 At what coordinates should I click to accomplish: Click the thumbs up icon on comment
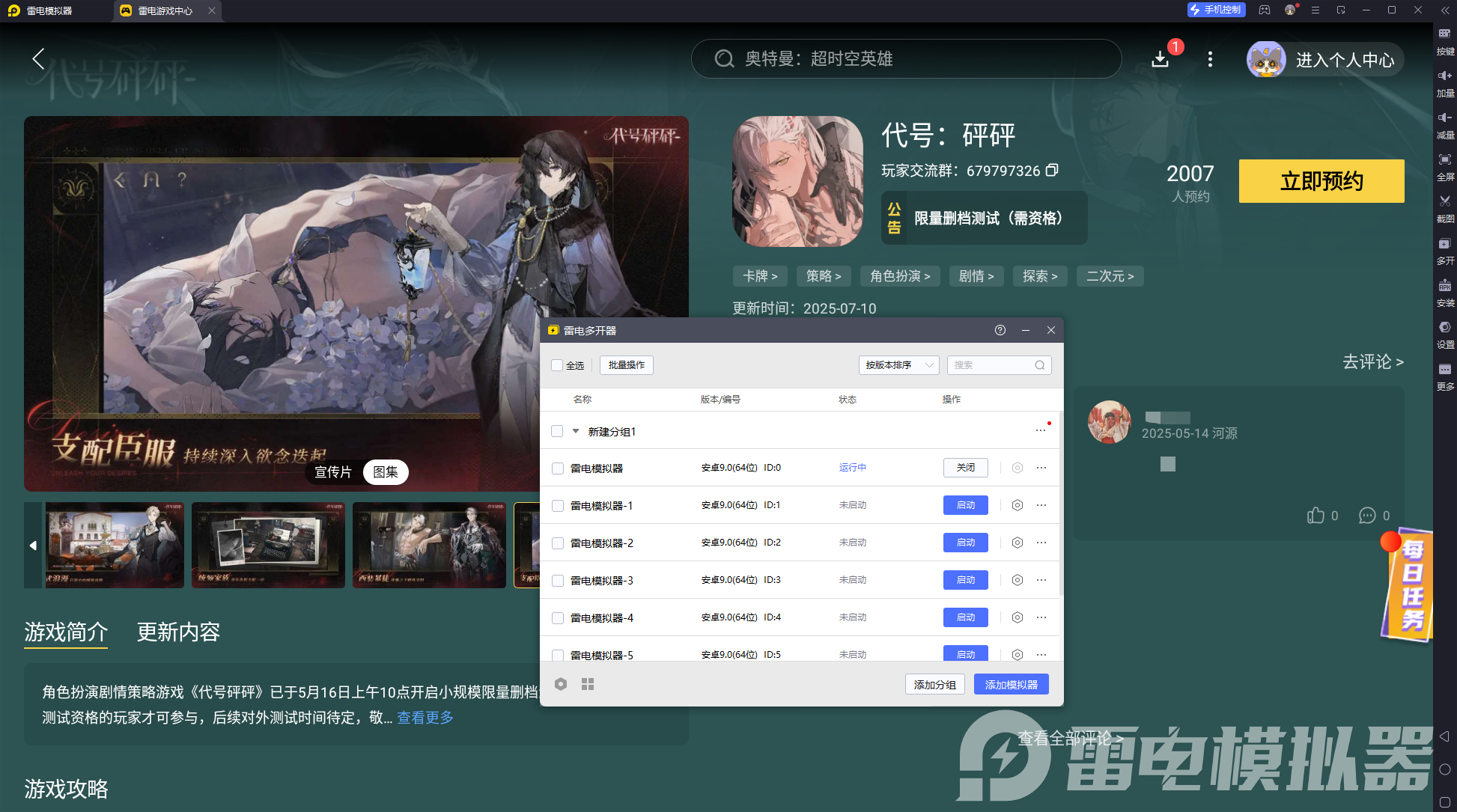pyautogui.click(x=1315, y=515)
